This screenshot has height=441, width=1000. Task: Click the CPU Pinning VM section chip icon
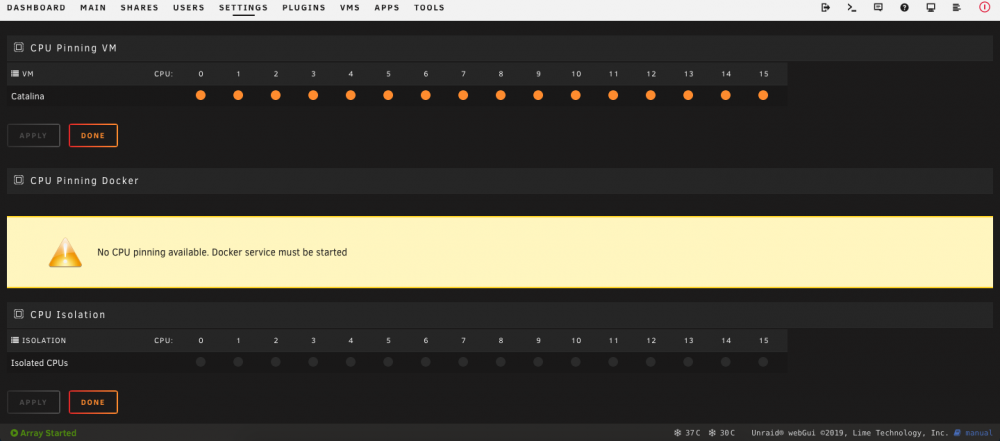coord(18,47)
